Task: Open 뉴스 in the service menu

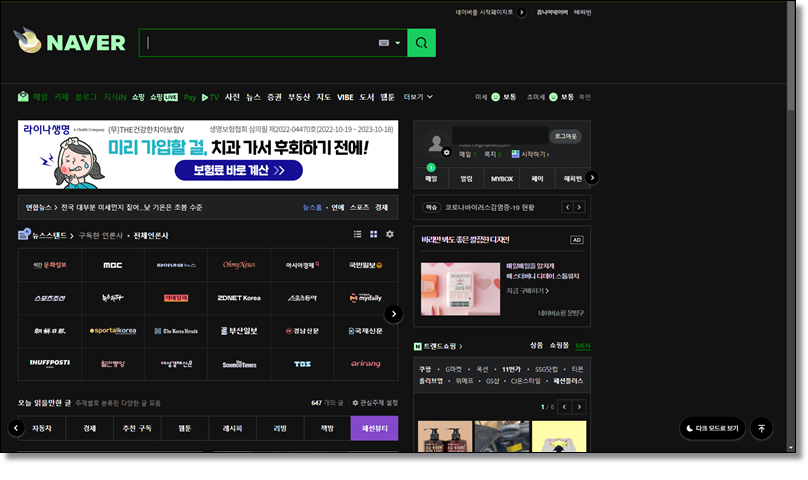Action: point(253,97)
